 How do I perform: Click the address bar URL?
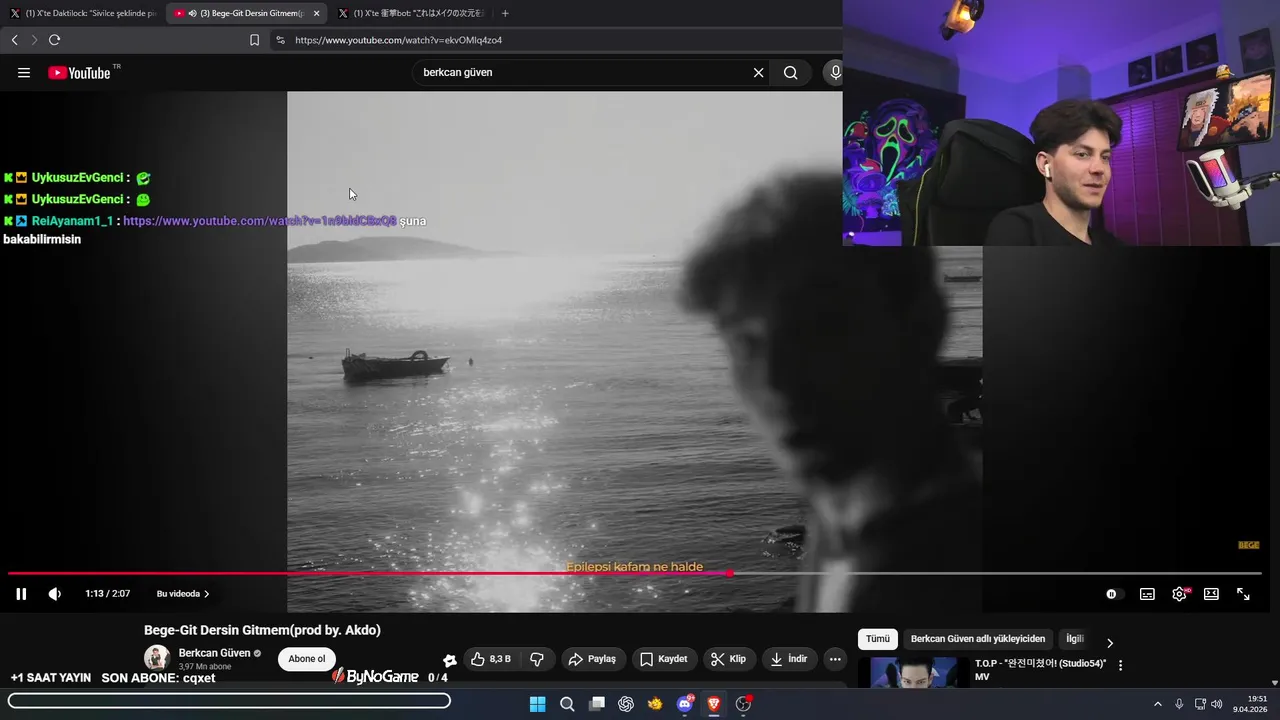click(x=398, y=40)
